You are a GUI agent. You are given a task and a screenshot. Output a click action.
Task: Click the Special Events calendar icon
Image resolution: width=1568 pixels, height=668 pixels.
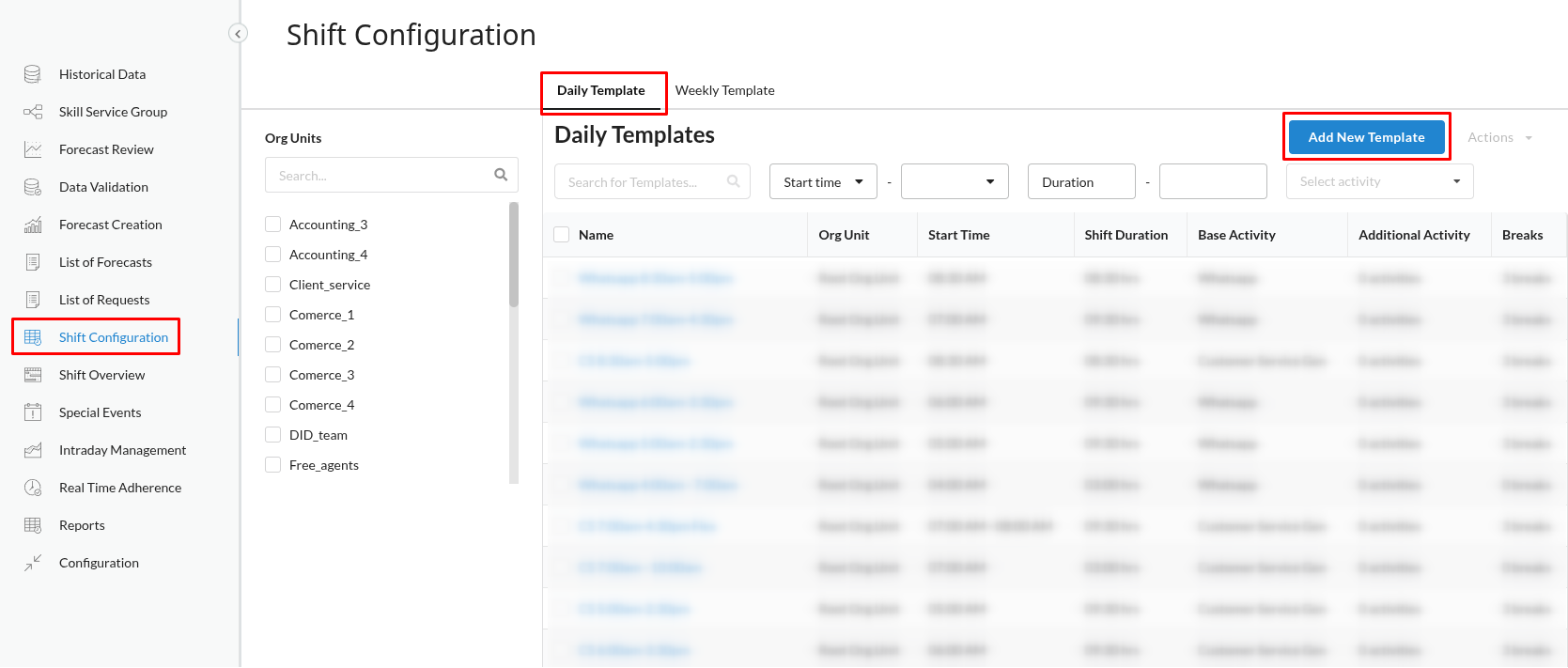(33, 412)
